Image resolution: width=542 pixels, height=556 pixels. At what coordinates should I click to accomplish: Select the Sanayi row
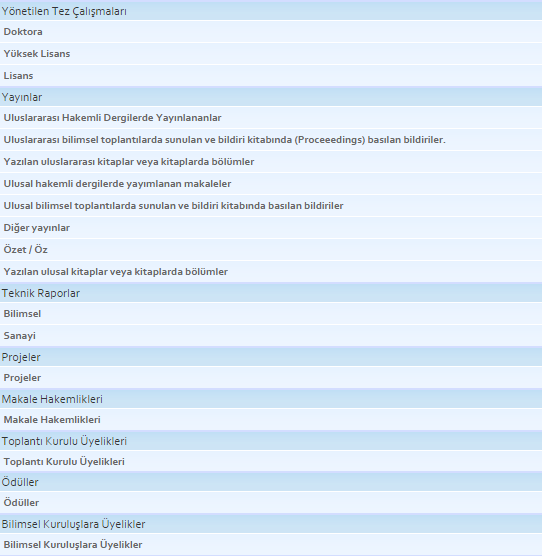point(271,336)
